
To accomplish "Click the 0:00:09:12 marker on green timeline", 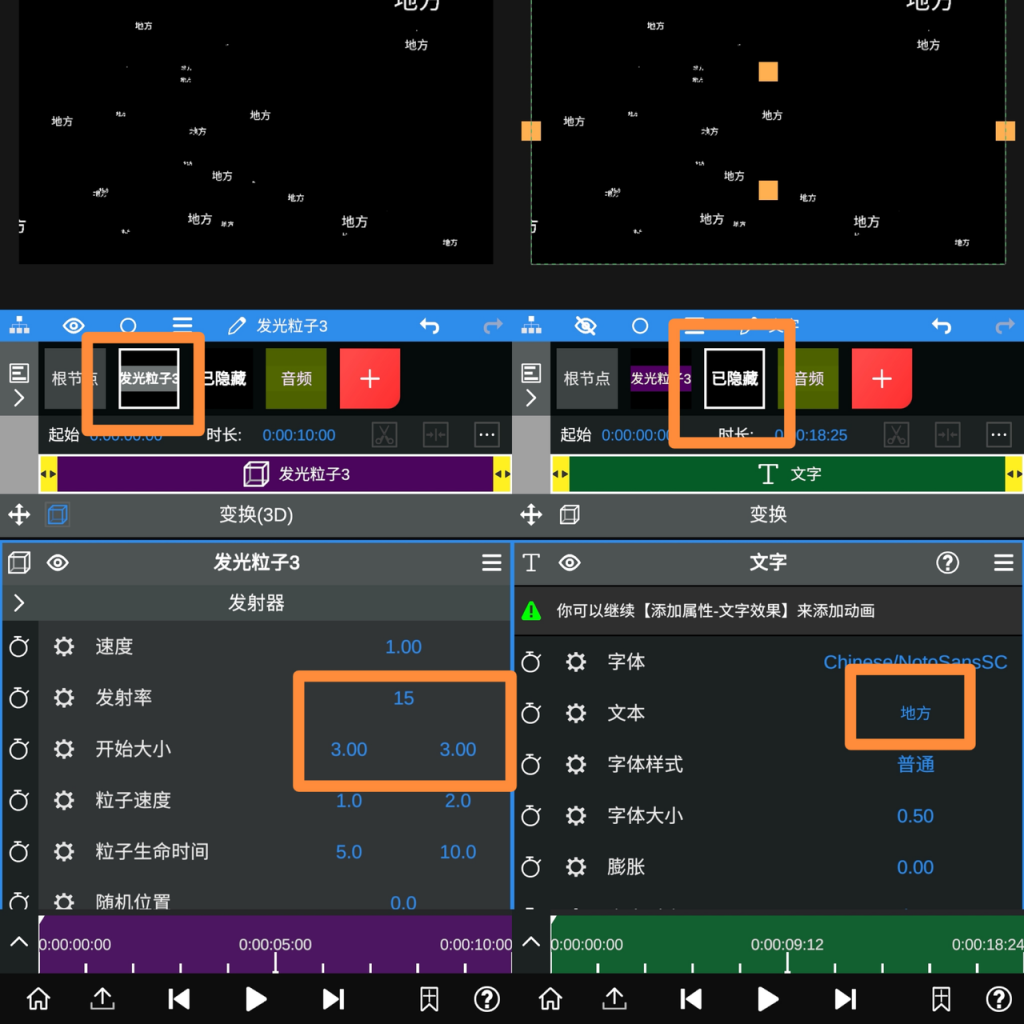I will click(x=787, y=945).
